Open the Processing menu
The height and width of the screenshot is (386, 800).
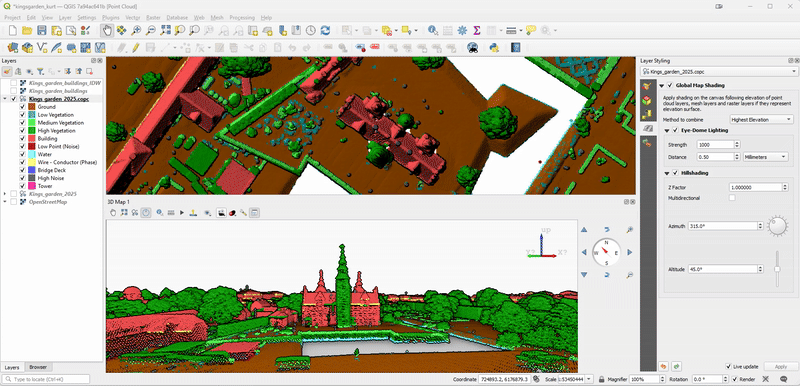[x=242, y=17]
